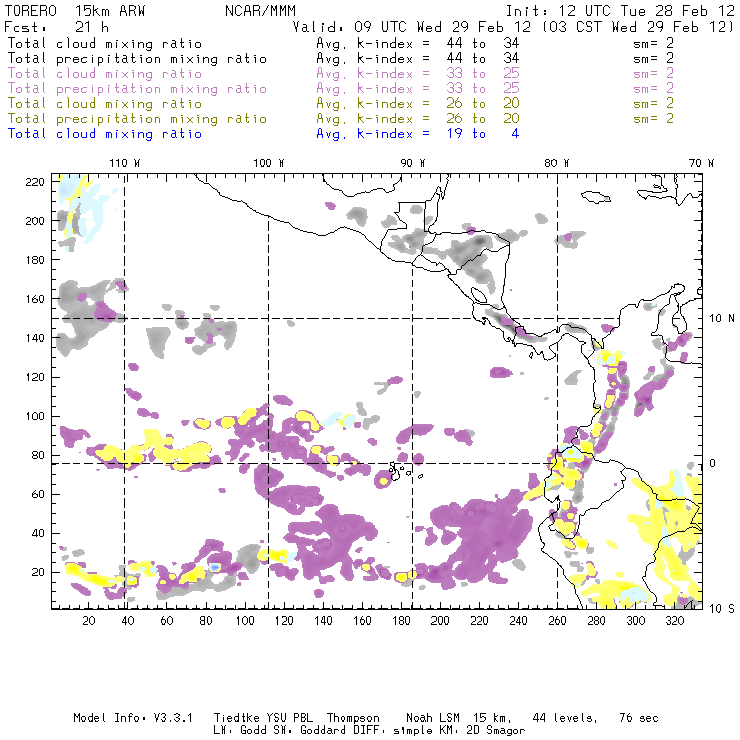This screenshot has height=740, width=740.
Task: Click the '(03 CST Wed 29 Feb 12)' text
Action: tap(638, 27)
